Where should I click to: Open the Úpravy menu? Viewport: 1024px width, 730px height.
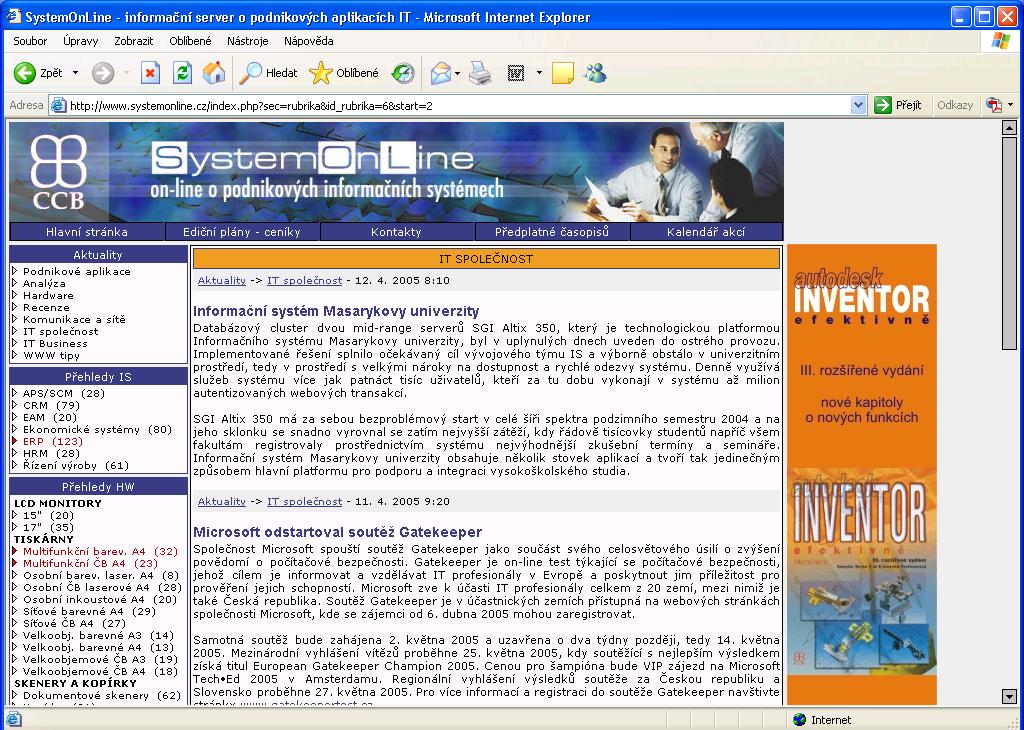80,41
